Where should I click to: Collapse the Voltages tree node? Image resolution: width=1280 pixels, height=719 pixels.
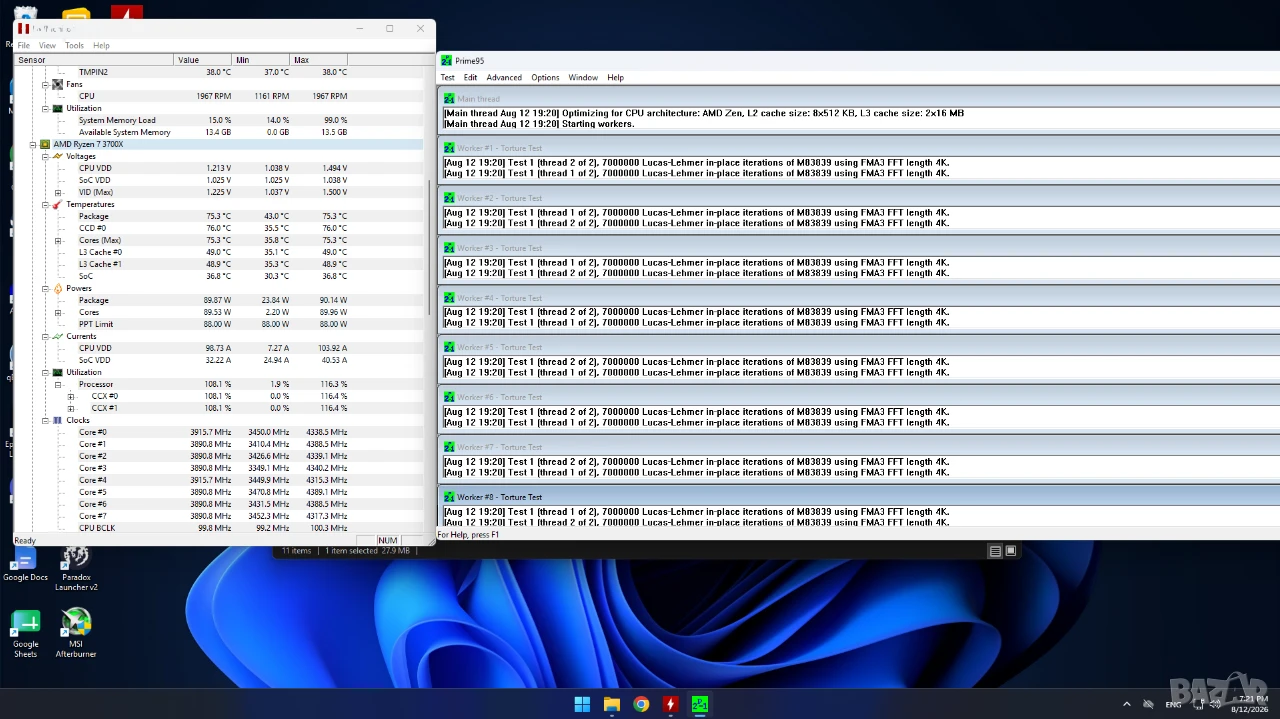45,156
